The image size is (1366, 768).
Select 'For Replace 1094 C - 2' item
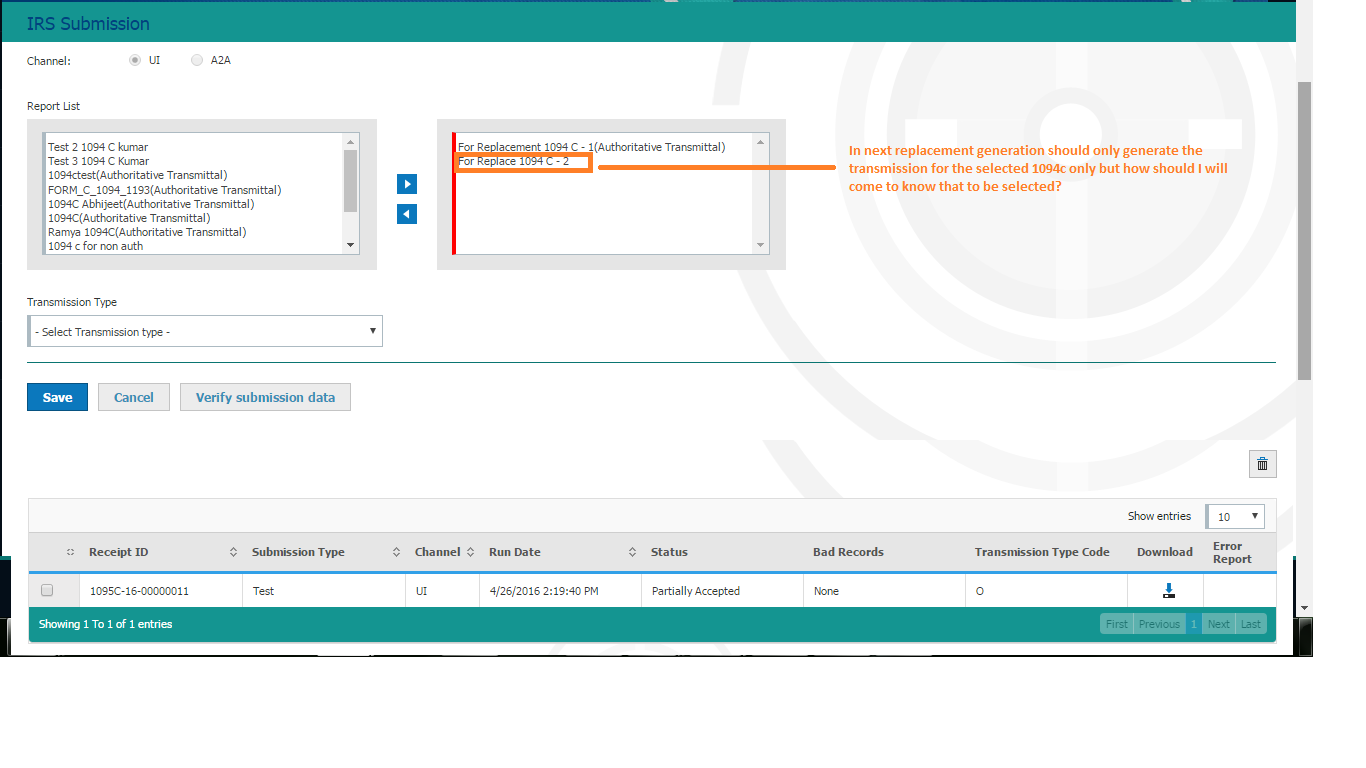514,161
